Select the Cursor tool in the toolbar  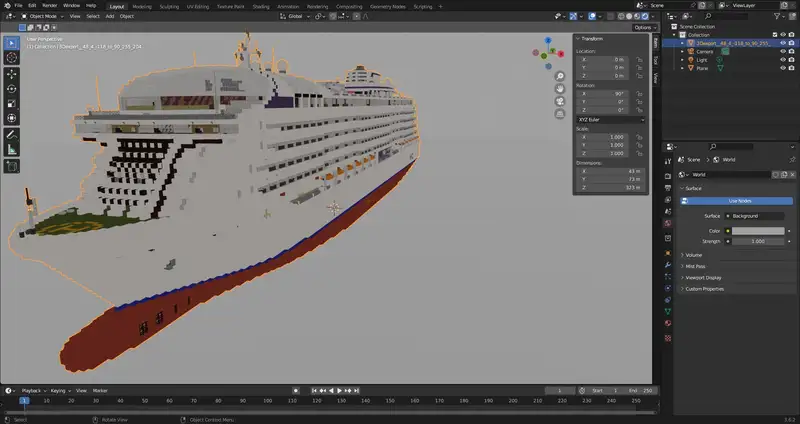[12, 58]
